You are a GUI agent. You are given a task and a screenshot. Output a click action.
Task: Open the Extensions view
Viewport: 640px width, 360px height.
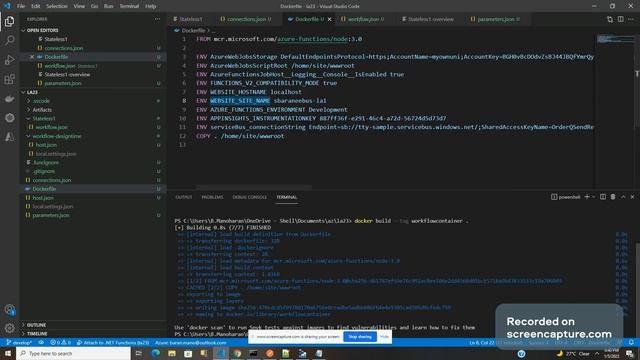pos(9,79)
